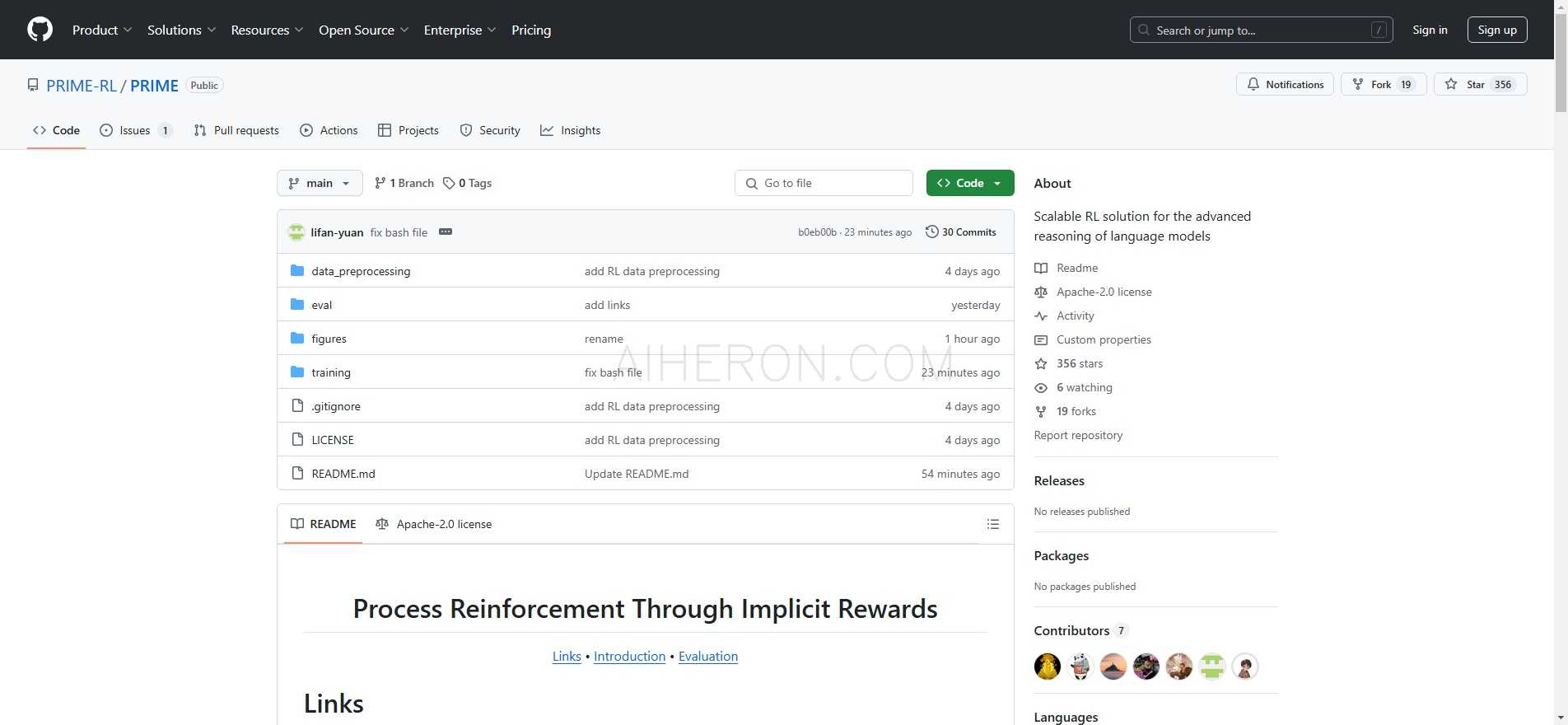The width and height of the screenshot is (1568, 725).
Task: Open the PRIME-RL organization link
Action: [82, 86]
